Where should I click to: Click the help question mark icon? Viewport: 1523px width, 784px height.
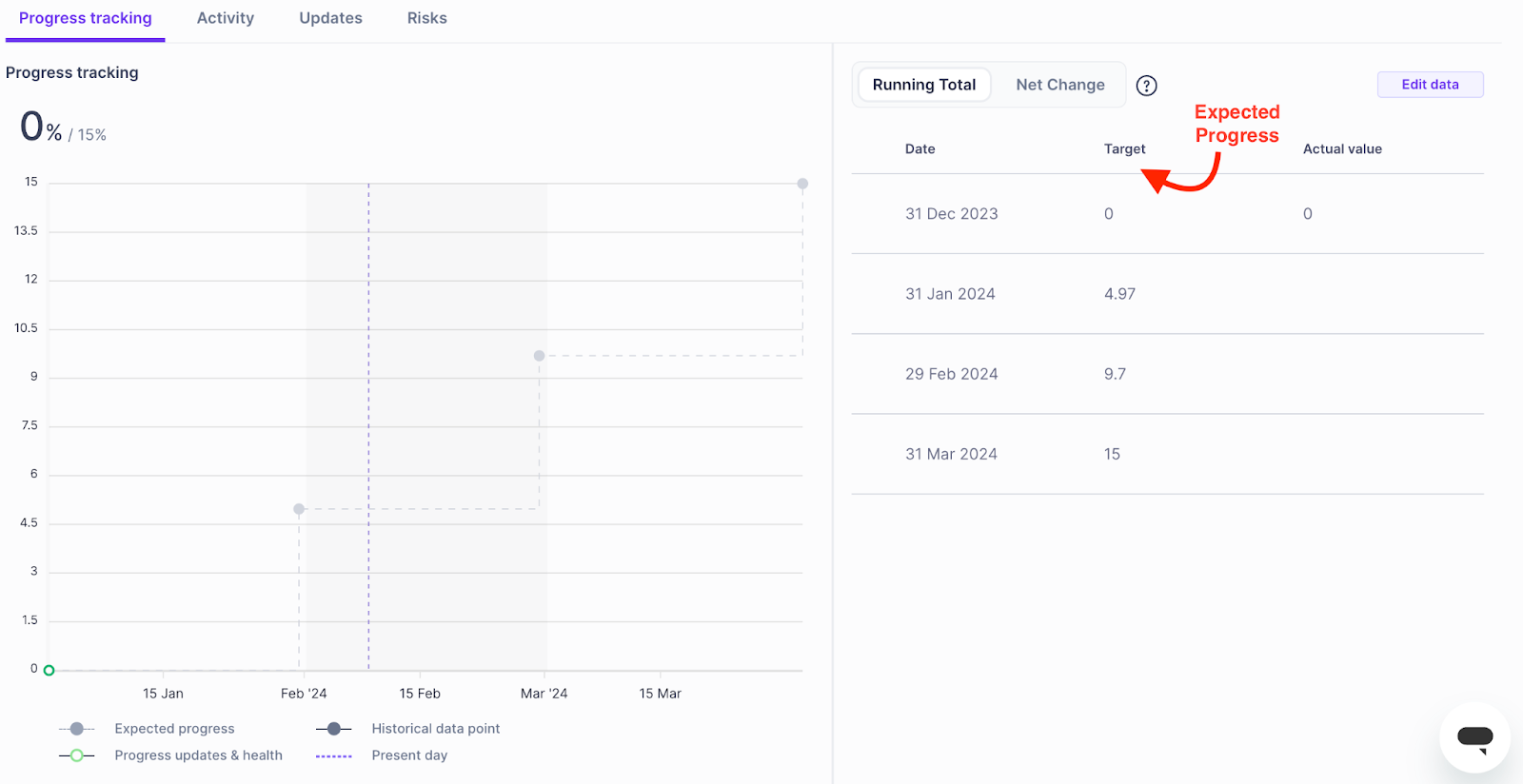point(1147,86)
